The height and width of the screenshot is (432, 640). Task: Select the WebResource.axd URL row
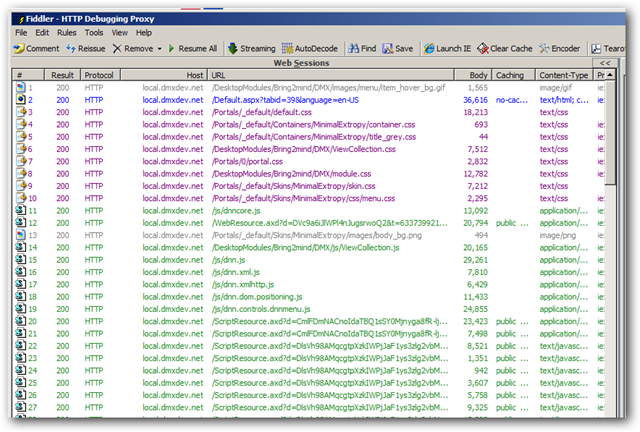[330, 223]
